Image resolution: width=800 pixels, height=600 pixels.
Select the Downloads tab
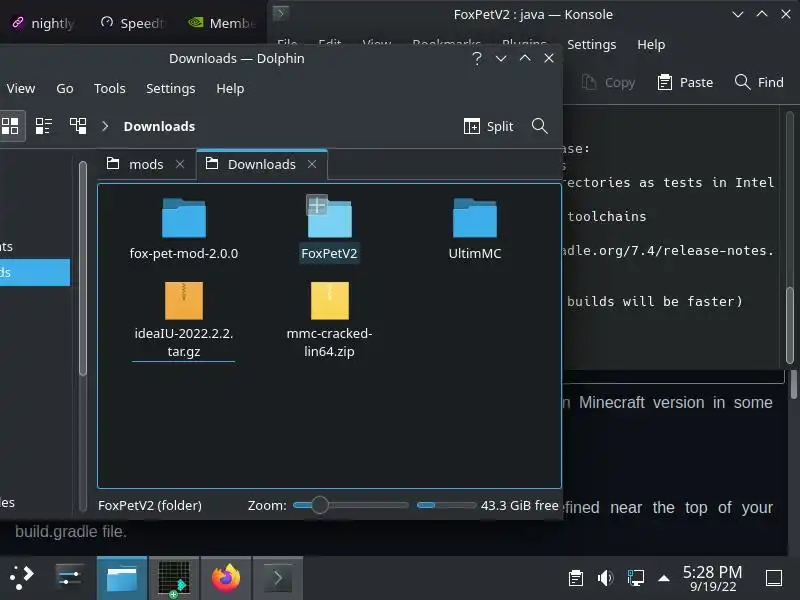[x=262, y=164]
